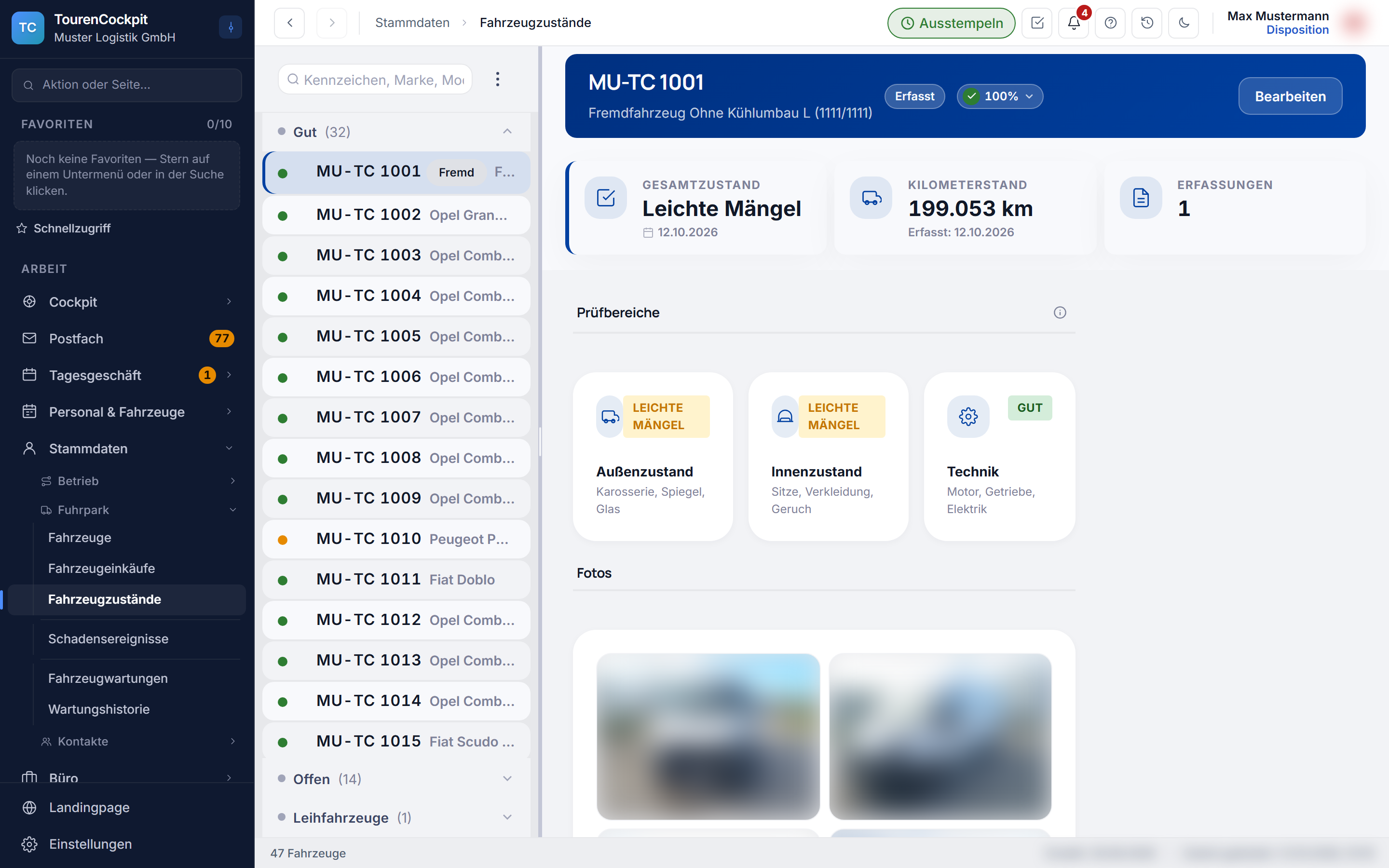
Task: Open the 100% completion dropdown
Action: click(1000, 96)
